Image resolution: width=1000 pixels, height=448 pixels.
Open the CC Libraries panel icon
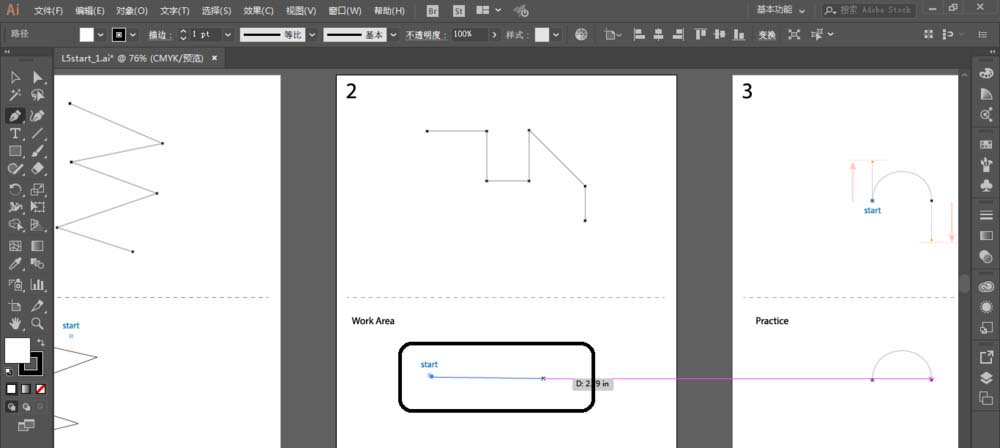tap(986, 287)
